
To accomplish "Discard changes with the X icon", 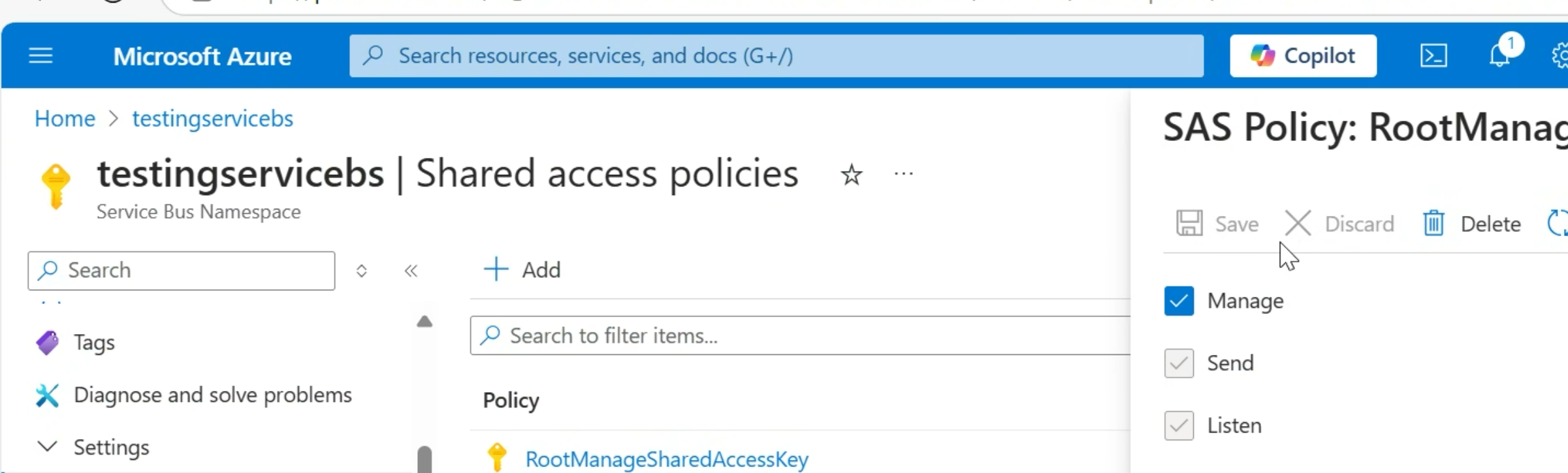I will click(1298, 223).
